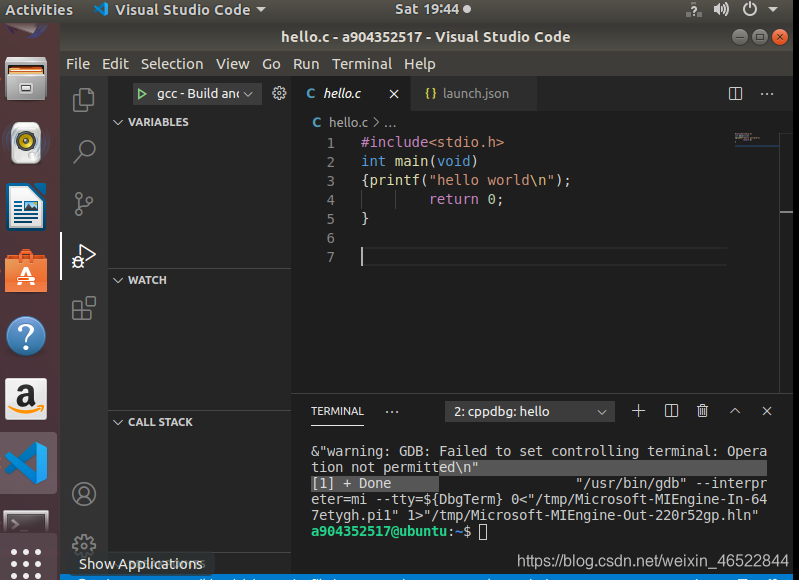The height and width of the screenshot is (580, 799).
Task: Launch LibreOffice Writer from dock
Action: 26,207
